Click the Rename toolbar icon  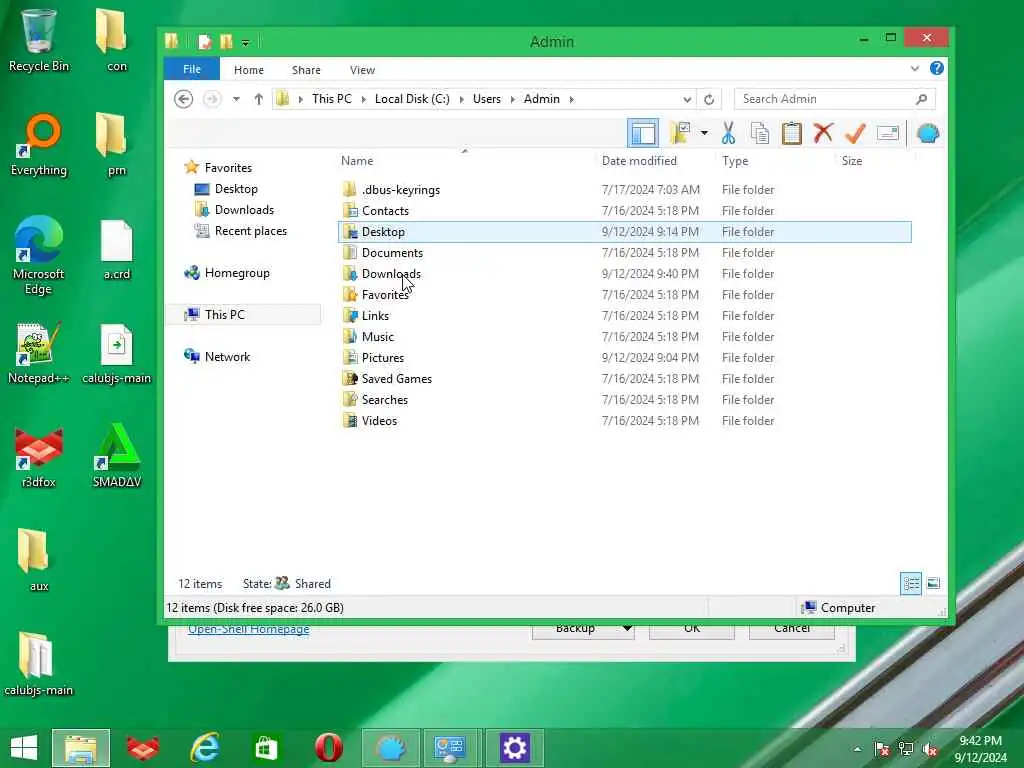point(888,133)
